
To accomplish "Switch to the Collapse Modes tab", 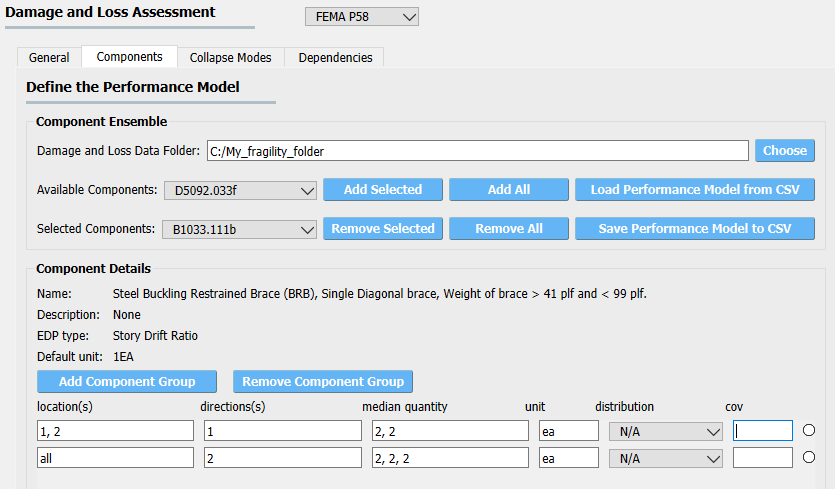I will pyautogui.click(x=231, y=58).
